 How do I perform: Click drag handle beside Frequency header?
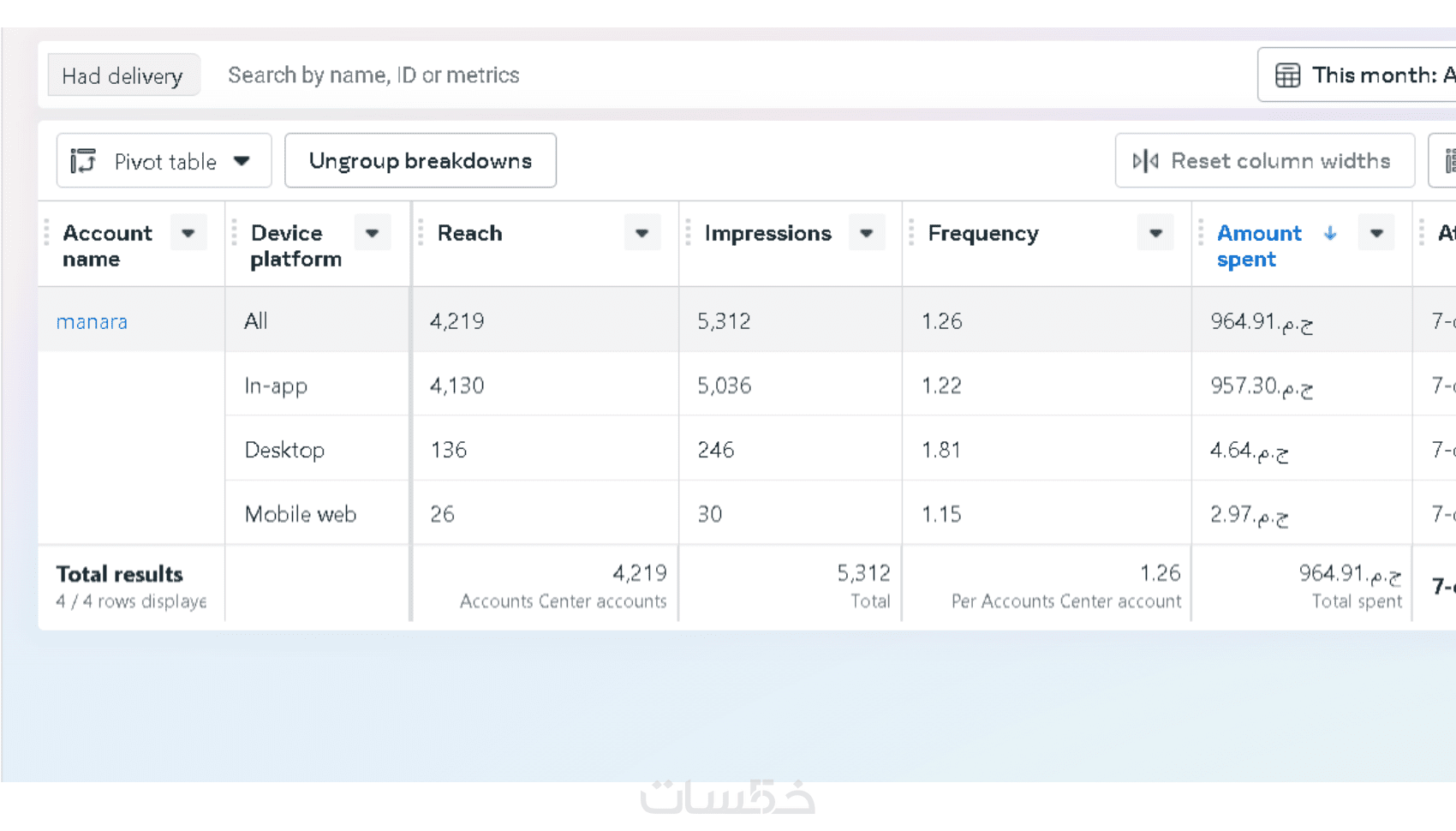[x=911, y=233]
